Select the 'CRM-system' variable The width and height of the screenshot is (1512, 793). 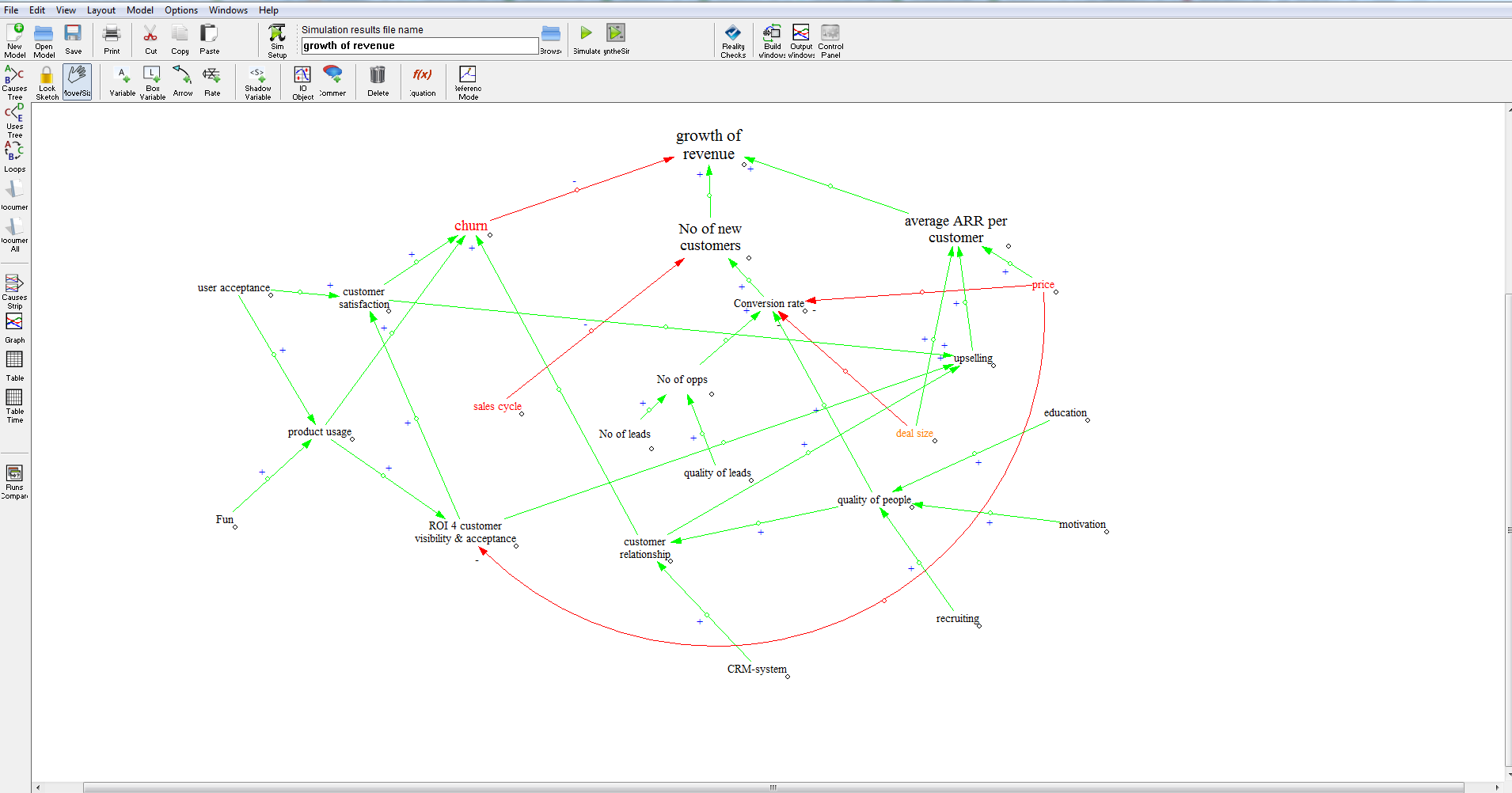click(x=757, y=669)
